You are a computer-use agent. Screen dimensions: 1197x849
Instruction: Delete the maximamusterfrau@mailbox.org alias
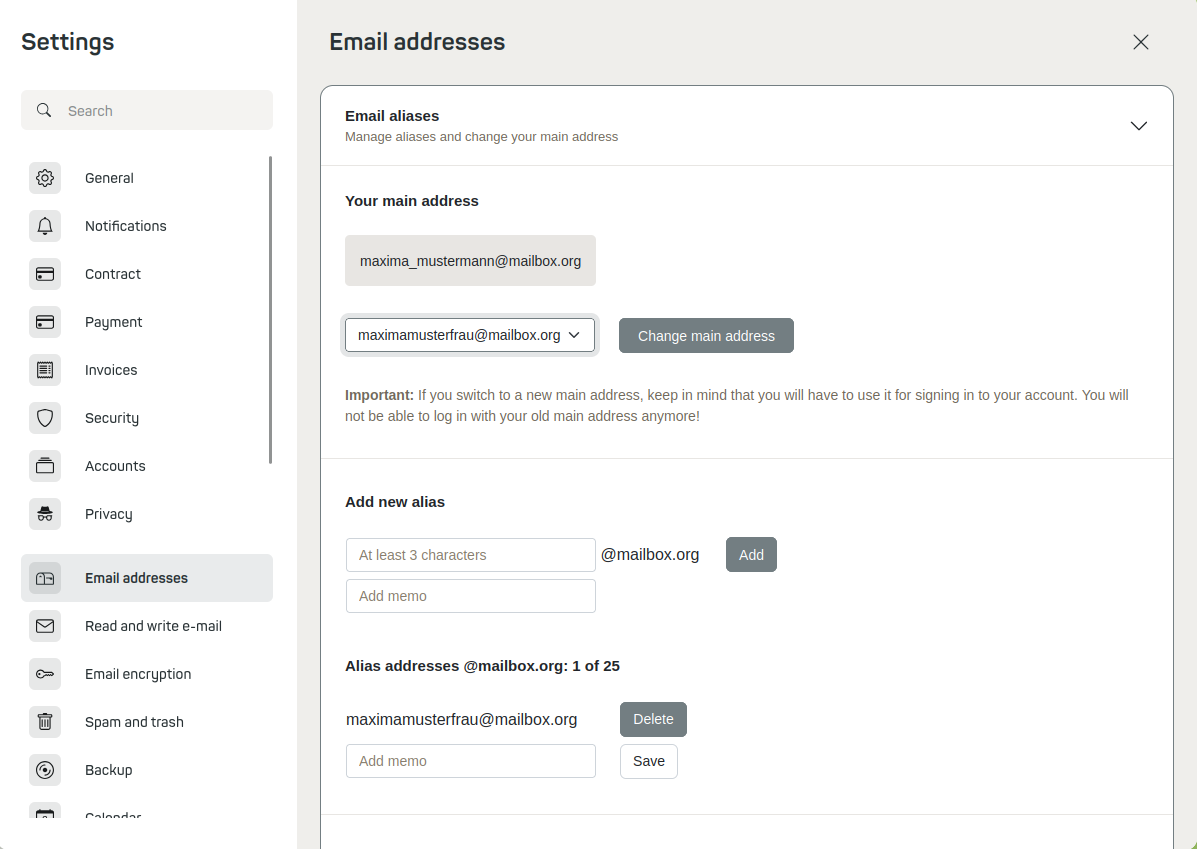pyautogui.click(x=653, y=719)
